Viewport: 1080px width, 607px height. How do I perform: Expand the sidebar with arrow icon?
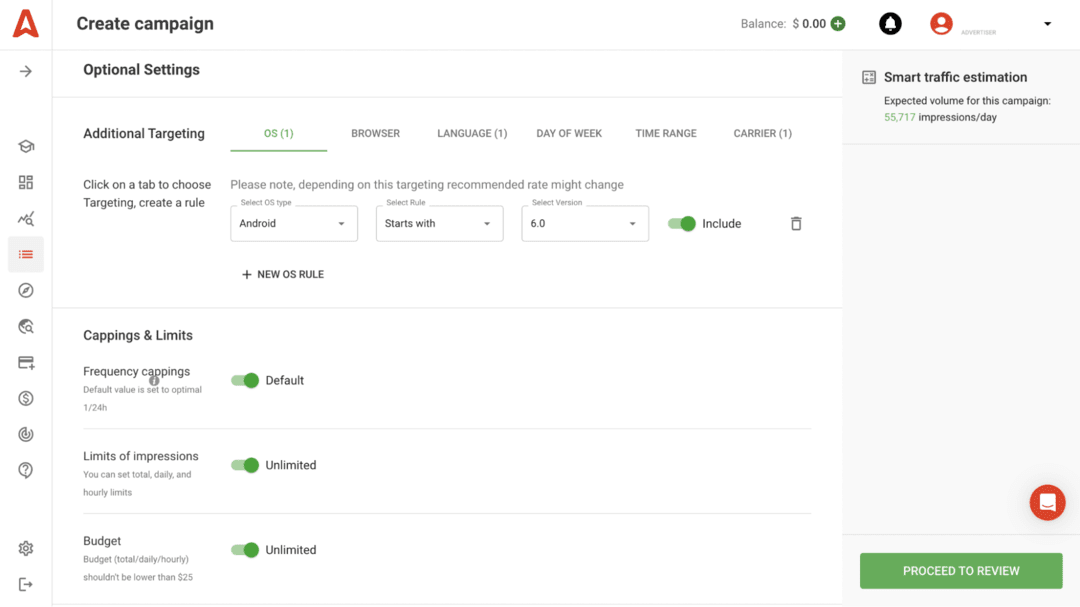pos(26,71)
